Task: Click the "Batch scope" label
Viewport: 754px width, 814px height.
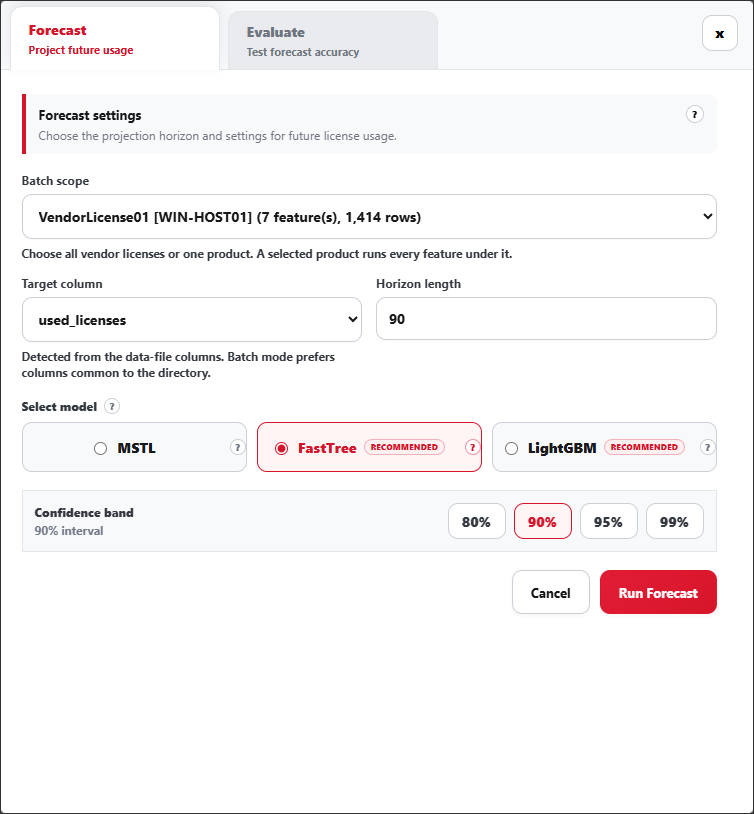Action: pyautogui.click(x=55, y=181)
